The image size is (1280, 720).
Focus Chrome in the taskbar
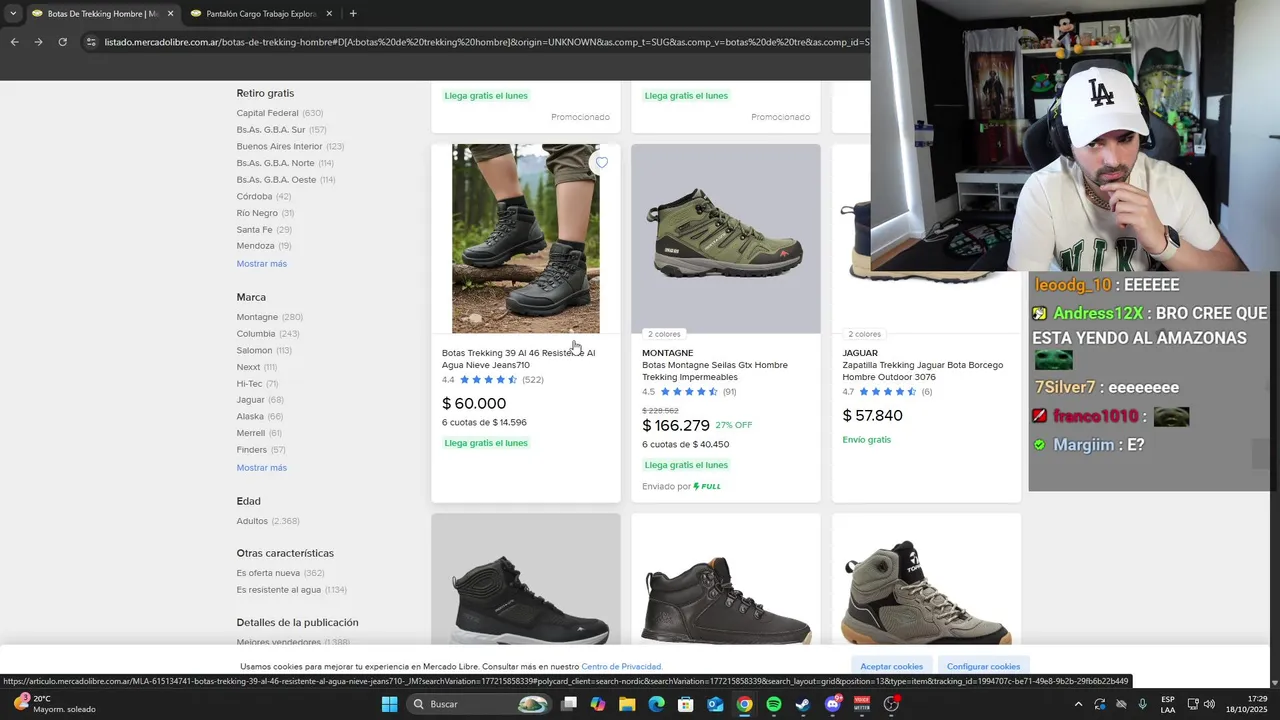pos(744,704)
